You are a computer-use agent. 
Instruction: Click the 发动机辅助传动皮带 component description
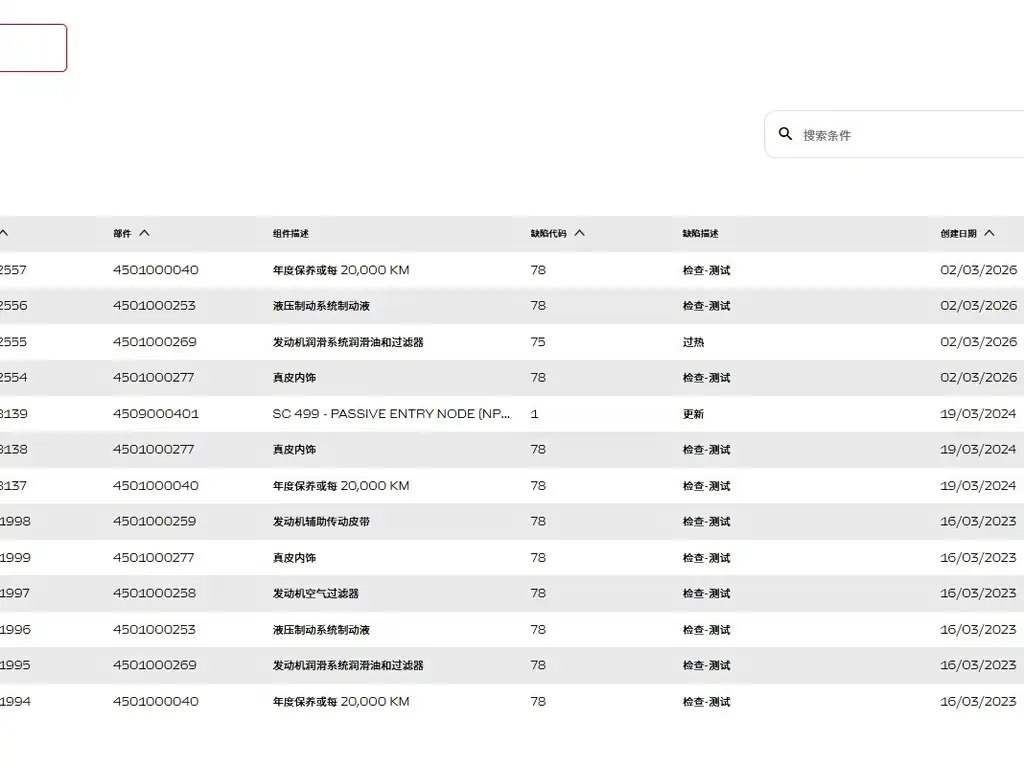(x=321, y=522)
